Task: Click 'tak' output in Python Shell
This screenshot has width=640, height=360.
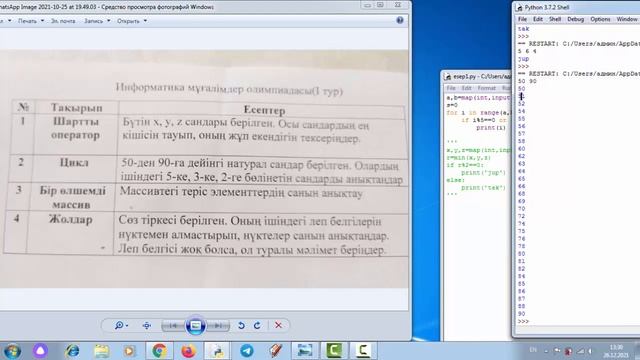Action: coord(523,29)
